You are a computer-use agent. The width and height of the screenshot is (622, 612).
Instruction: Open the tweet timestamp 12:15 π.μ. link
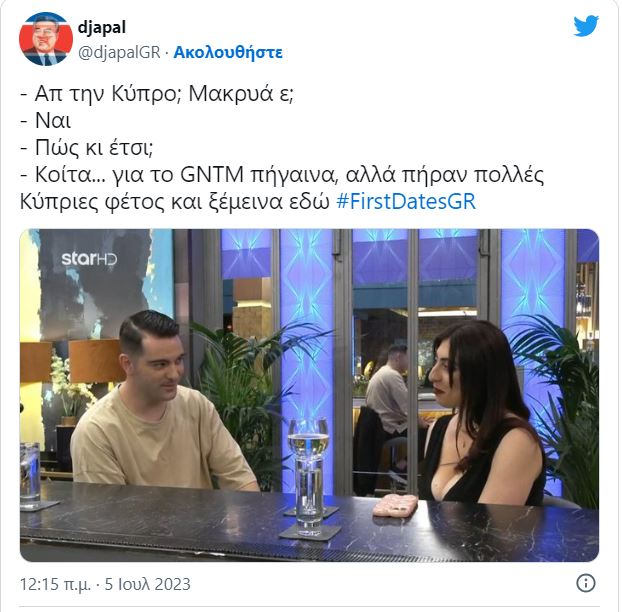click(x=55, y=584)
